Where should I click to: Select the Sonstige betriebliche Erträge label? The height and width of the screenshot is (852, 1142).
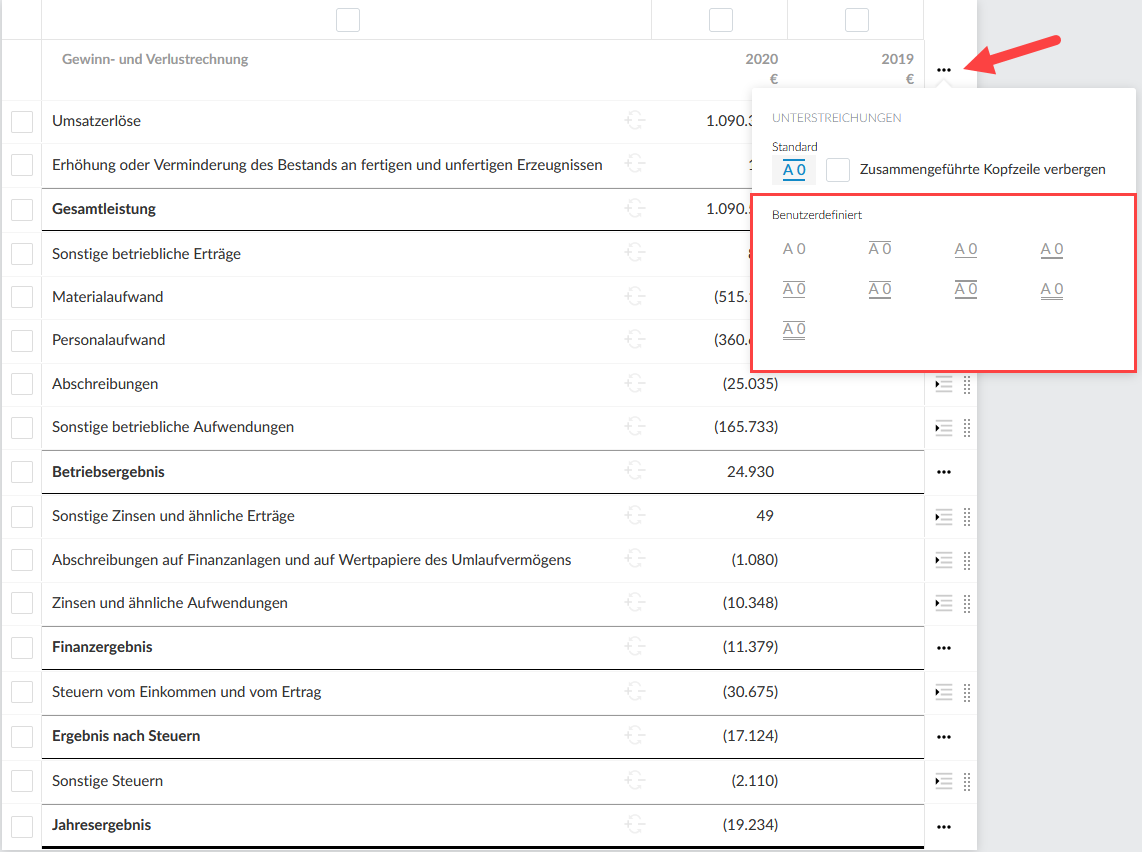coord(146,253)
